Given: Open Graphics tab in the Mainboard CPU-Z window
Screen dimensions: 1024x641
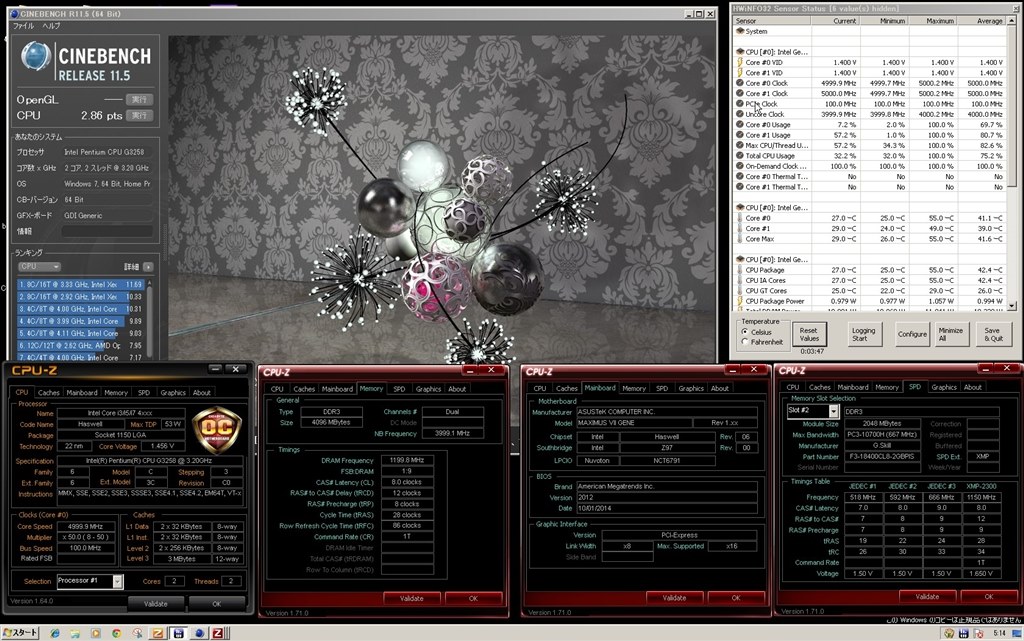Looking at the screenshot, I should 691,388.
